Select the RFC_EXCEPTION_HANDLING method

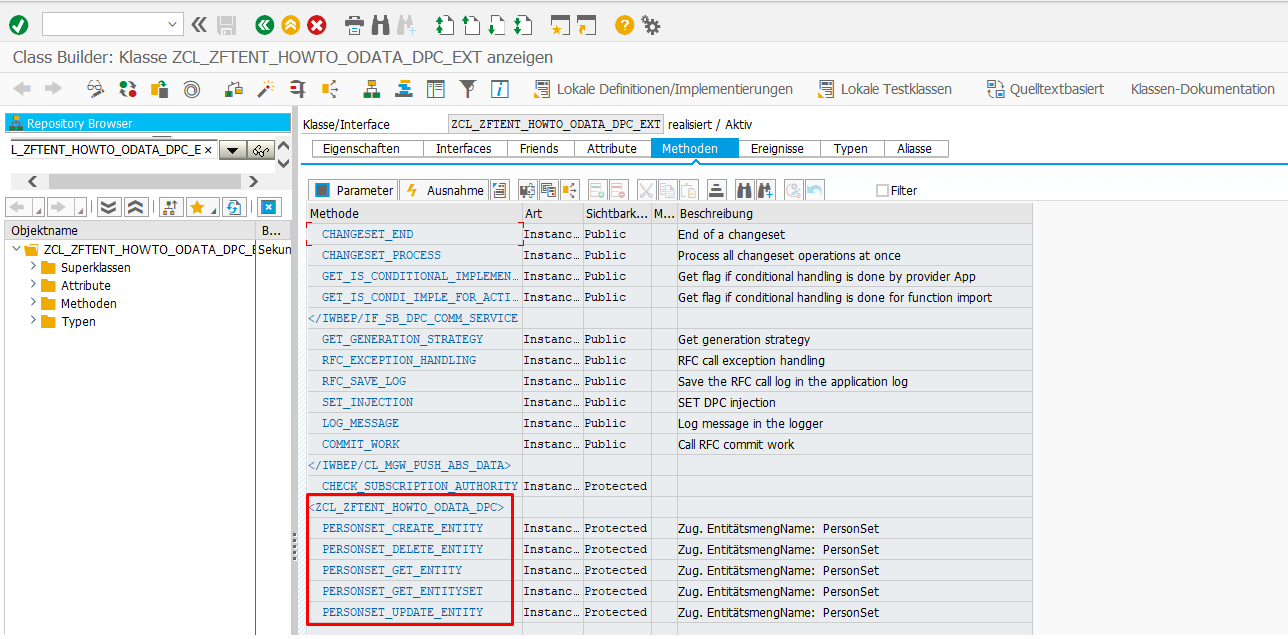coord(399,360)
